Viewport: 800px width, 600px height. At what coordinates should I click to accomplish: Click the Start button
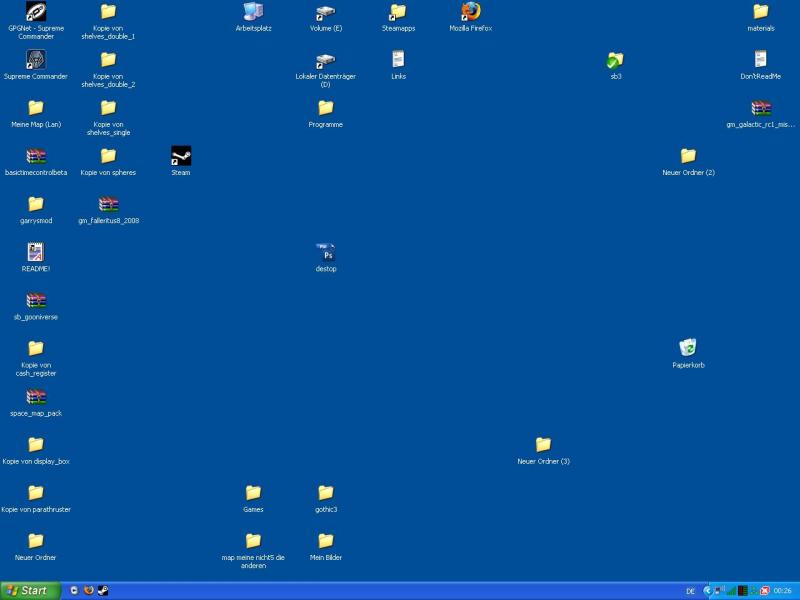30,591
